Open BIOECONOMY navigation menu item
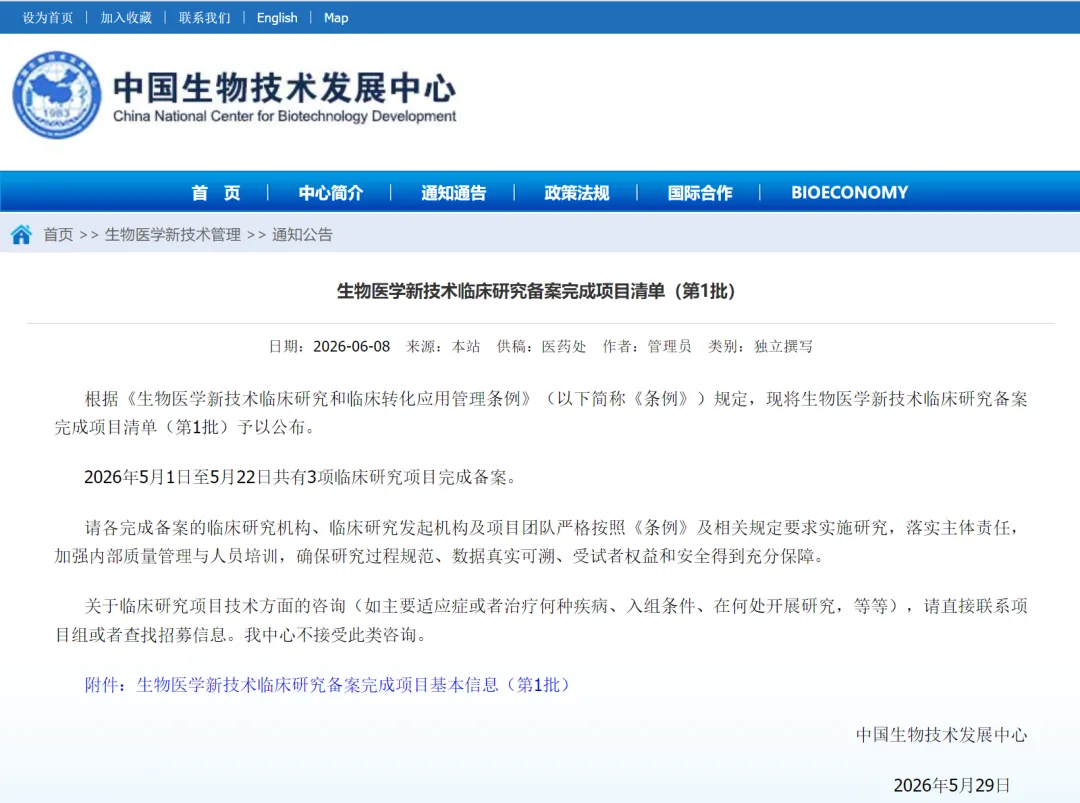The image size is (1080, 803). pos(849,193)
